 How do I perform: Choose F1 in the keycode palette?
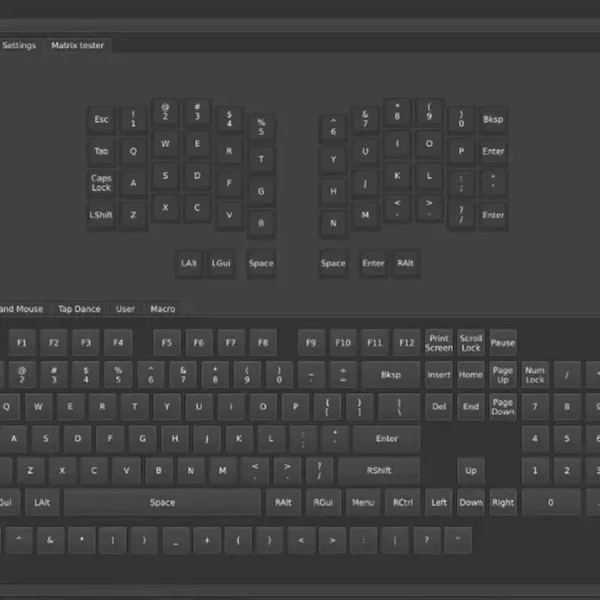point(22,342)
